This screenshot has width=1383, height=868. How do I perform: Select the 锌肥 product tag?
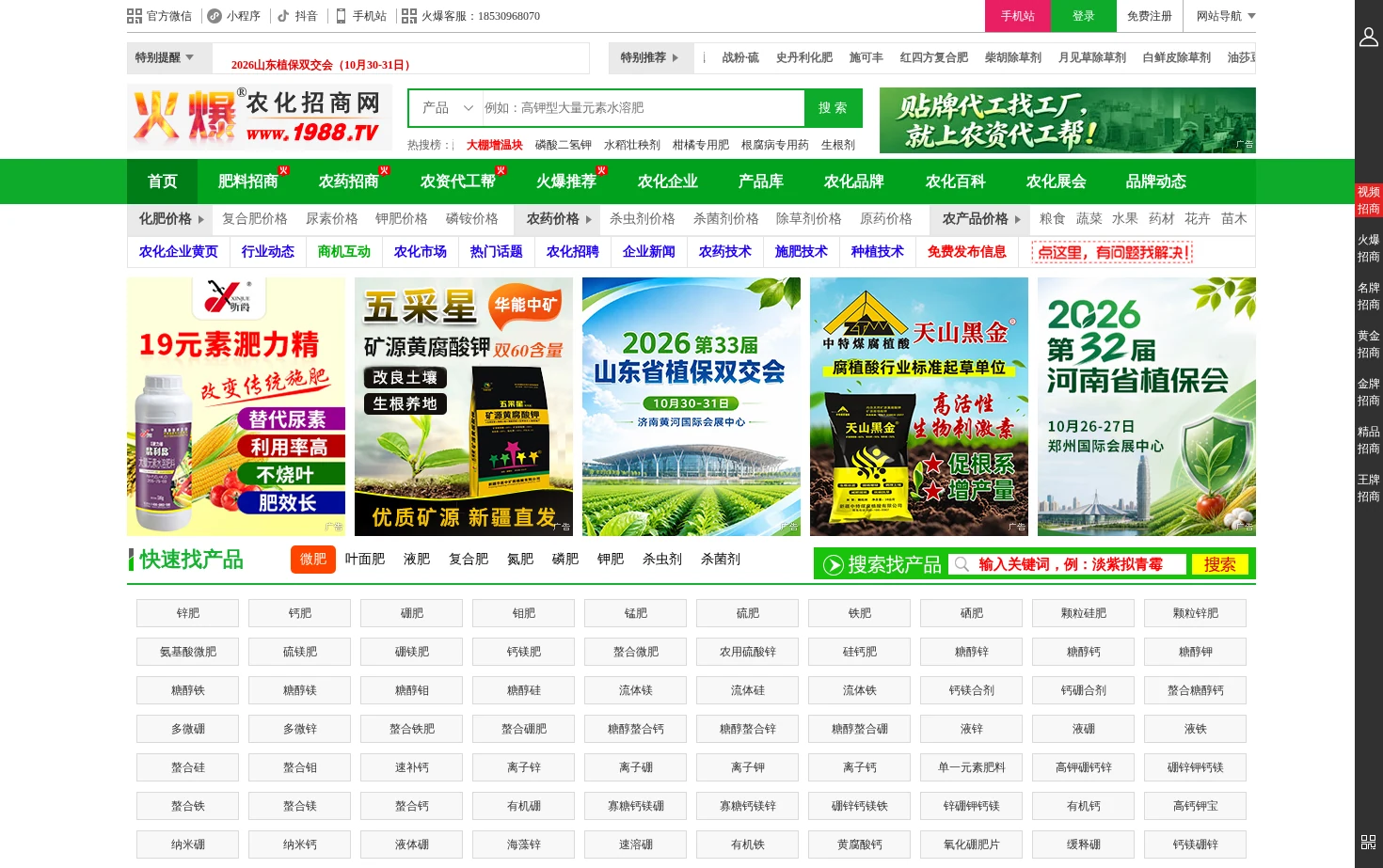(x=188, y=613)
